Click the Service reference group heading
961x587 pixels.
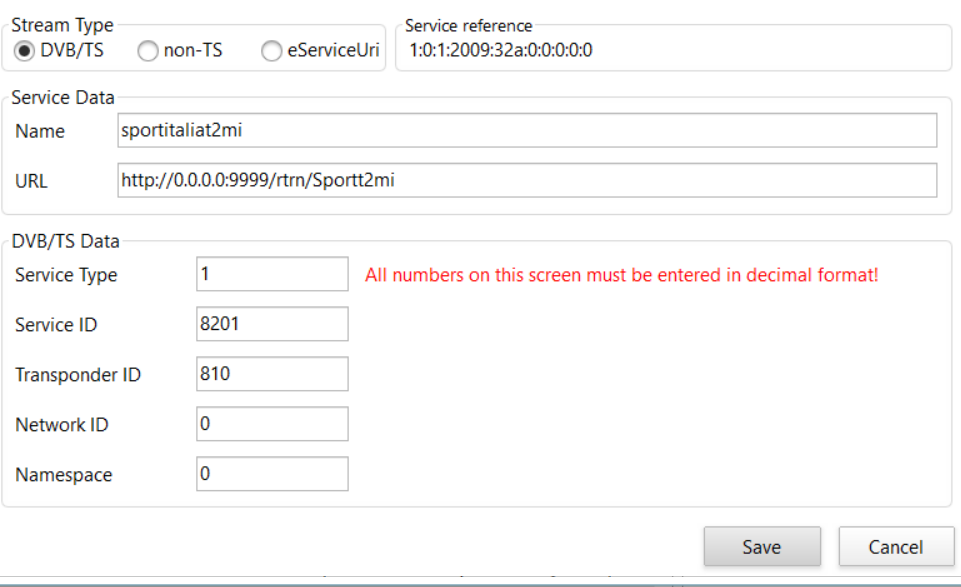[x=468, y=26]
